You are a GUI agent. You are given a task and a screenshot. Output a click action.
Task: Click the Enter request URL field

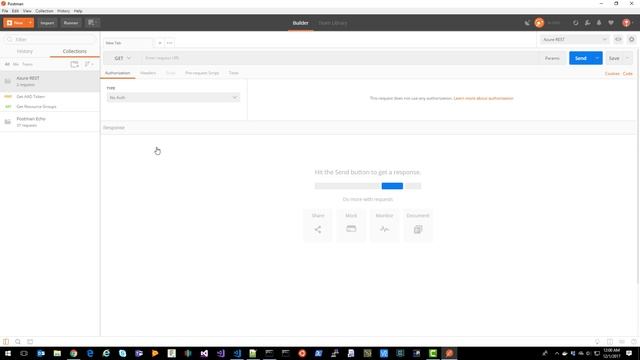point(340,58)
